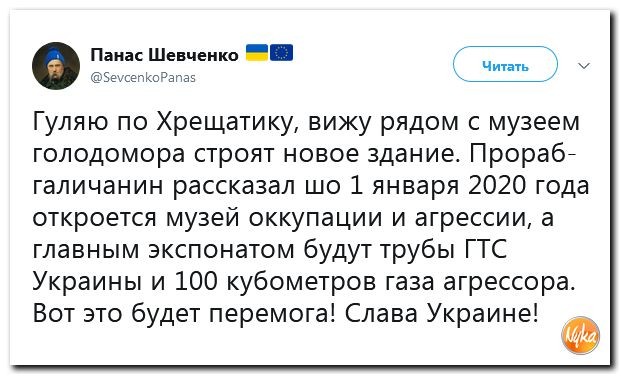Open Панас Шевченко's profile avatar
Image resolution: width=621 pixels, height=376 pixels.
pos(56,66)
